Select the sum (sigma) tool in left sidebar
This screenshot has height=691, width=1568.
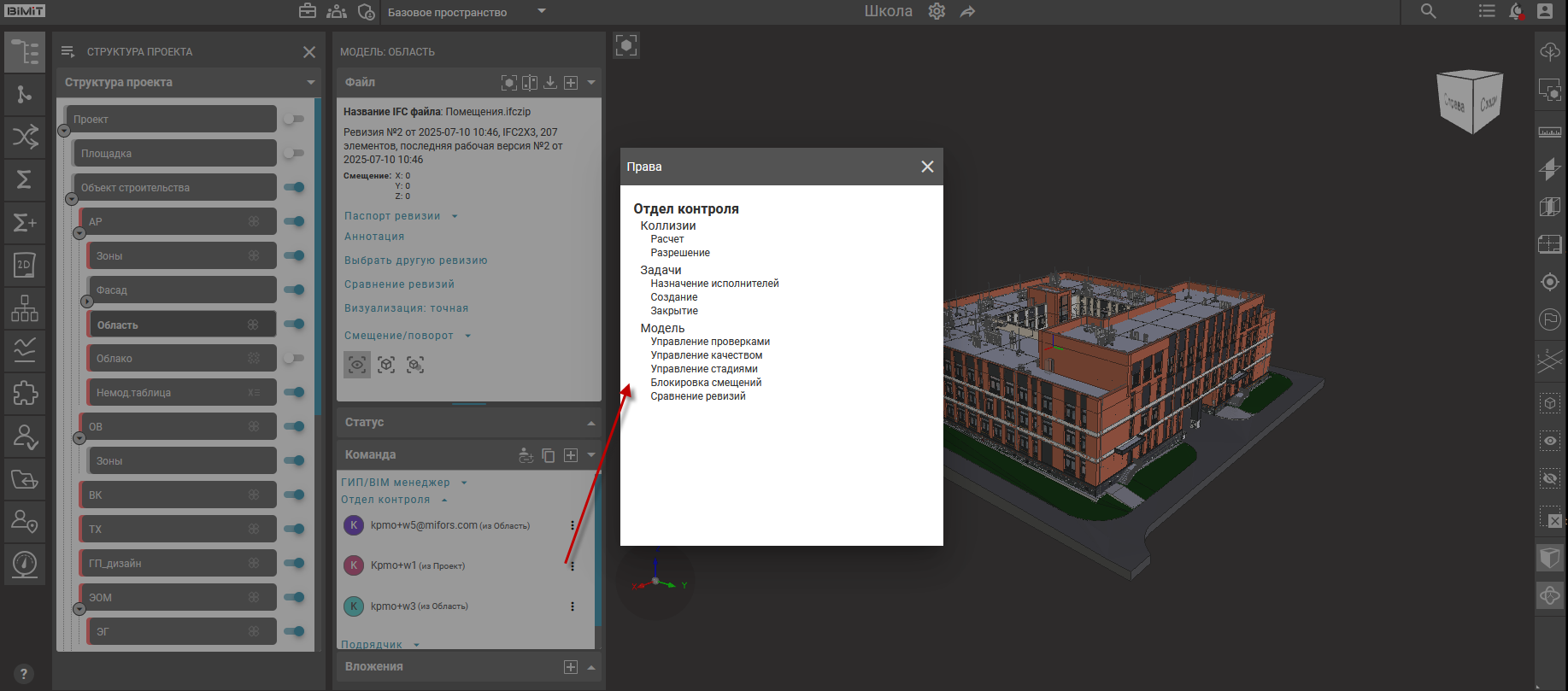[x=25, y=179]
